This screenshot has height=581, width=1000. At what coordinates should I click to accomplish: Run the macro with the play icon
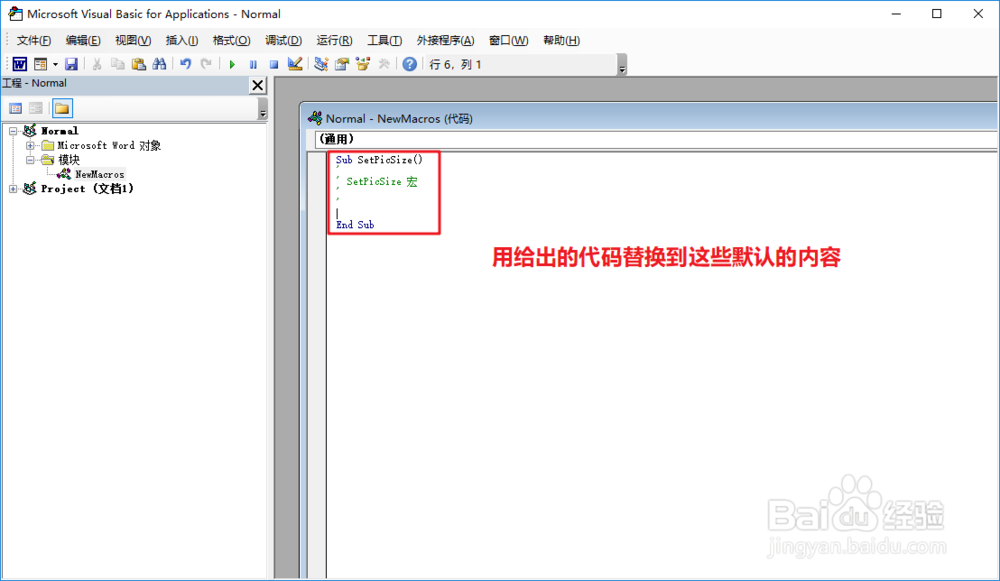[x=232, y=64]
